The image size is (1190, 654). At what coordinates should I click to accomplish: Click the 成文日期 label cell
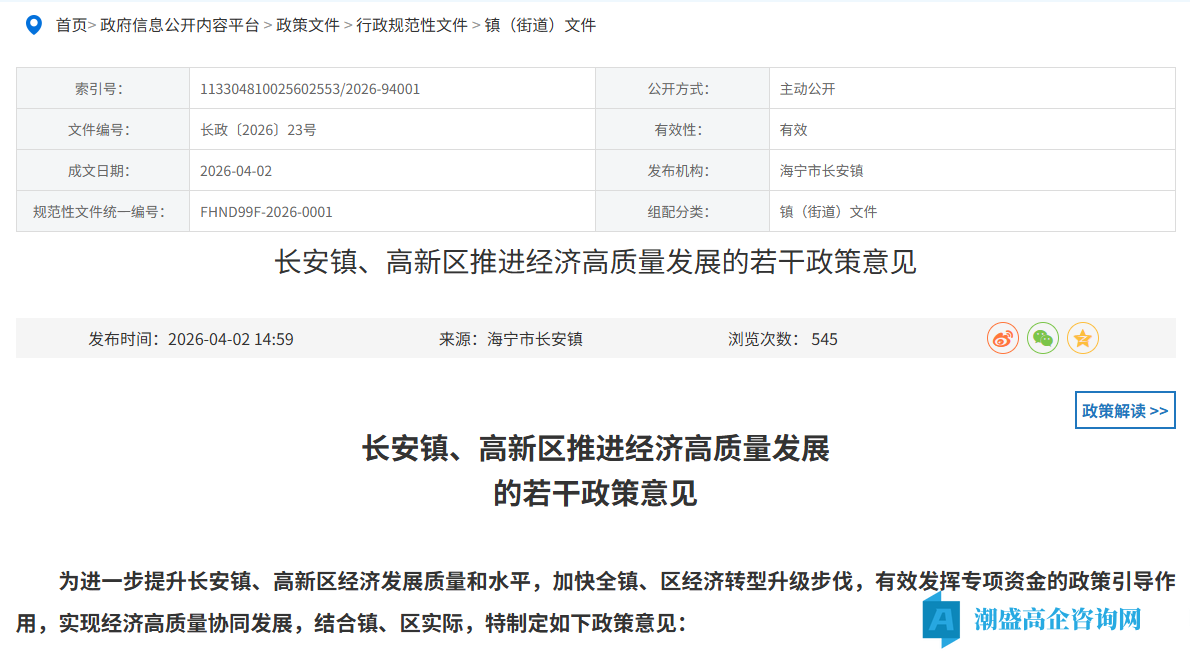click(102, 171)
